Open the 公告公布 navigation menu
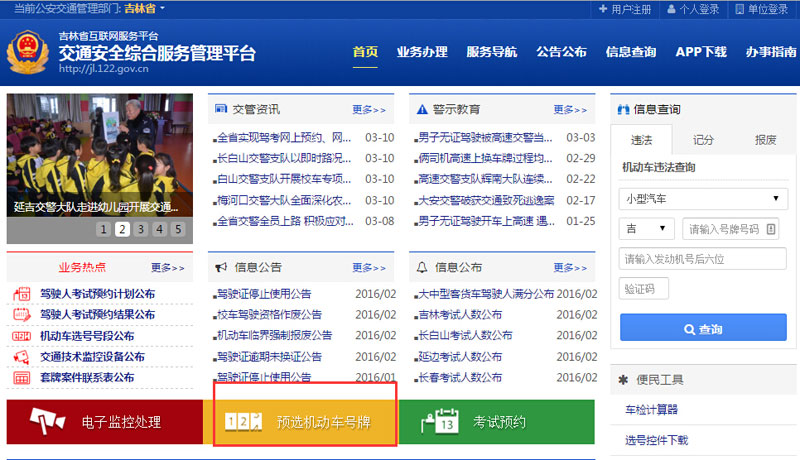800x460 pixels. pos(561,52)
